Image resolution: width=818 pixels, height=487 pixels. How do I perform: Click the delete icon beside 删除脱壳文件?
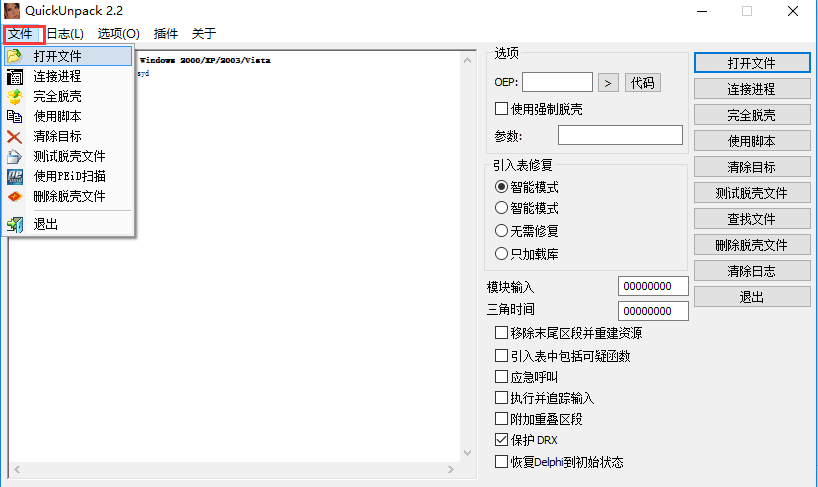point(15,197)
